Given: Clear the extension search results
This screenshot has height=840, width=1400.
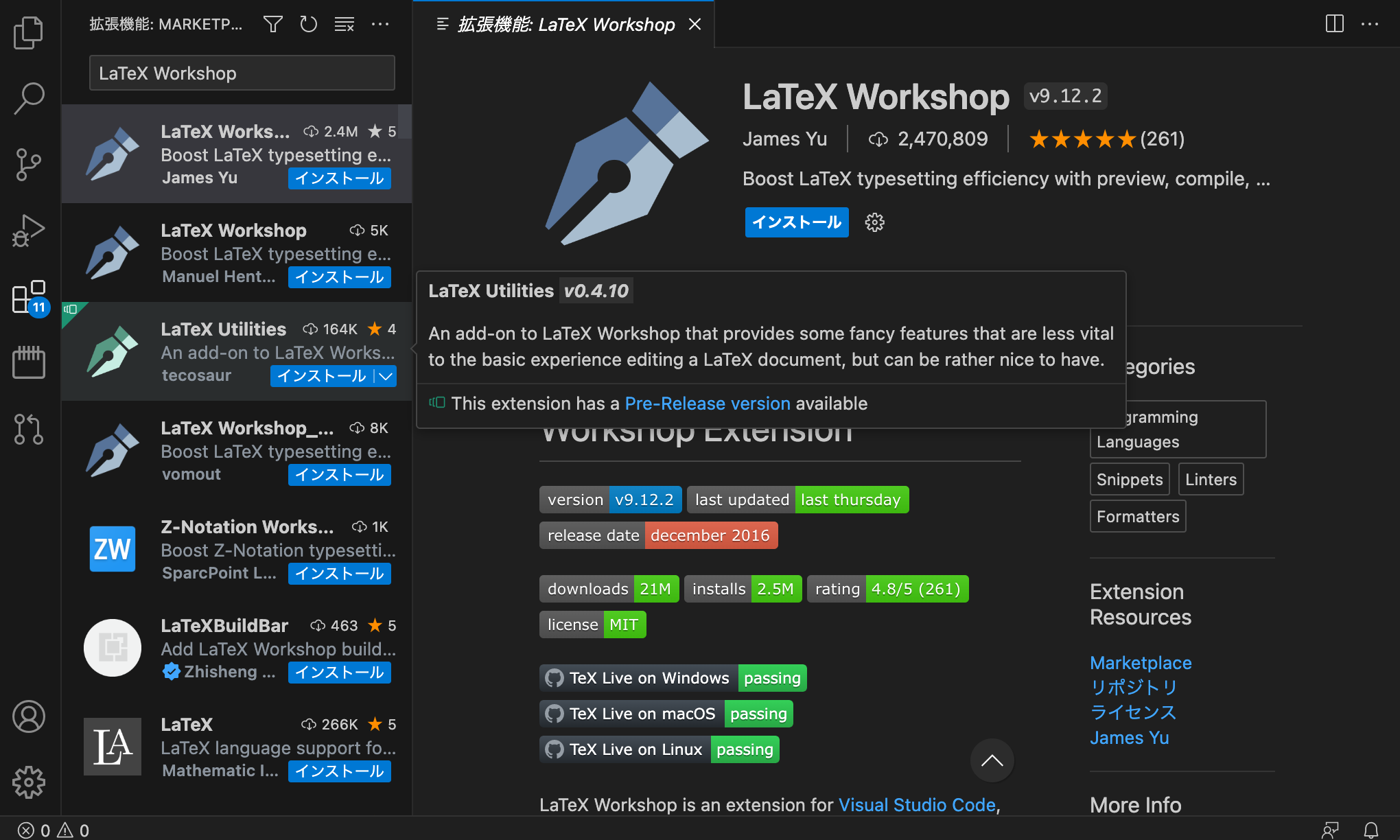Looking at the screenshot, I should 344,23.
